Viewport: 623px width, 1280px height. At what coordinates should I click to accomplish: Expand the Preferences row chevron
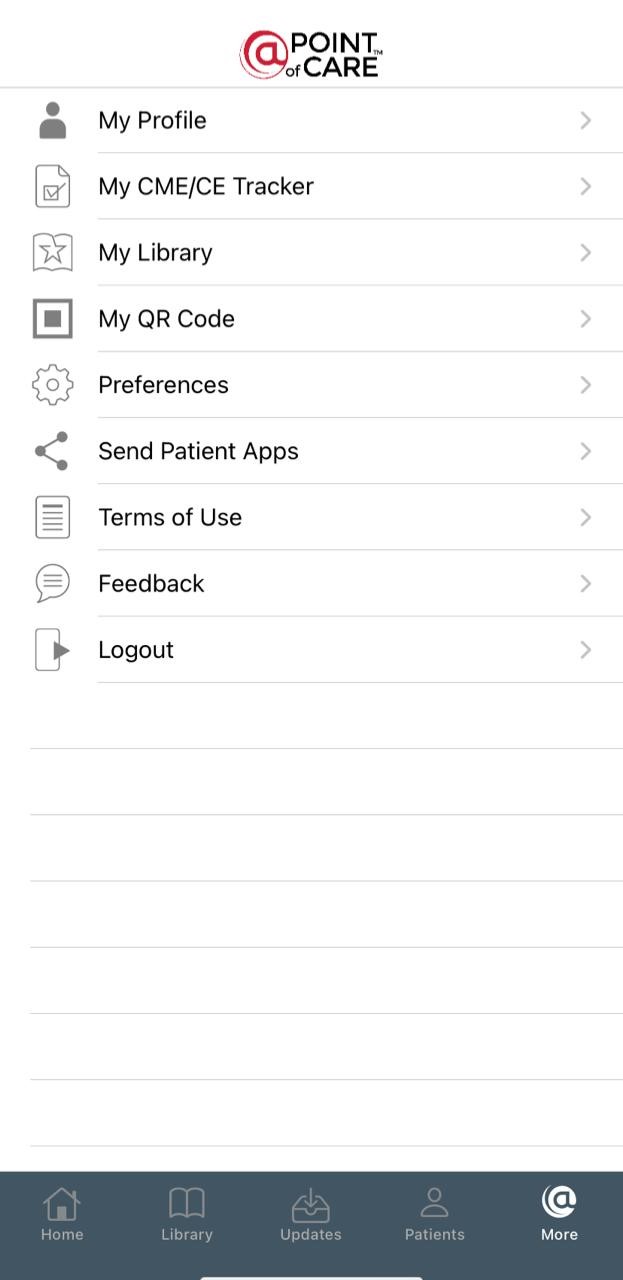(586, 385)
